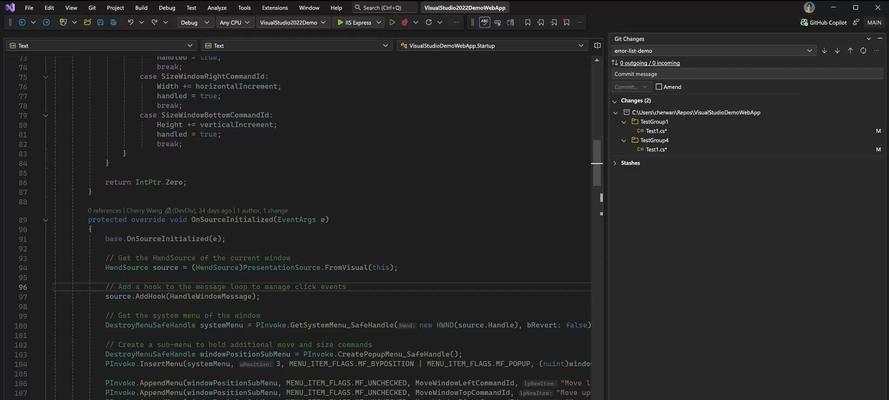Screen dimensions: 889x400
Task: Click the editor vertical scrollbar thumb
Action: point(596,162)
